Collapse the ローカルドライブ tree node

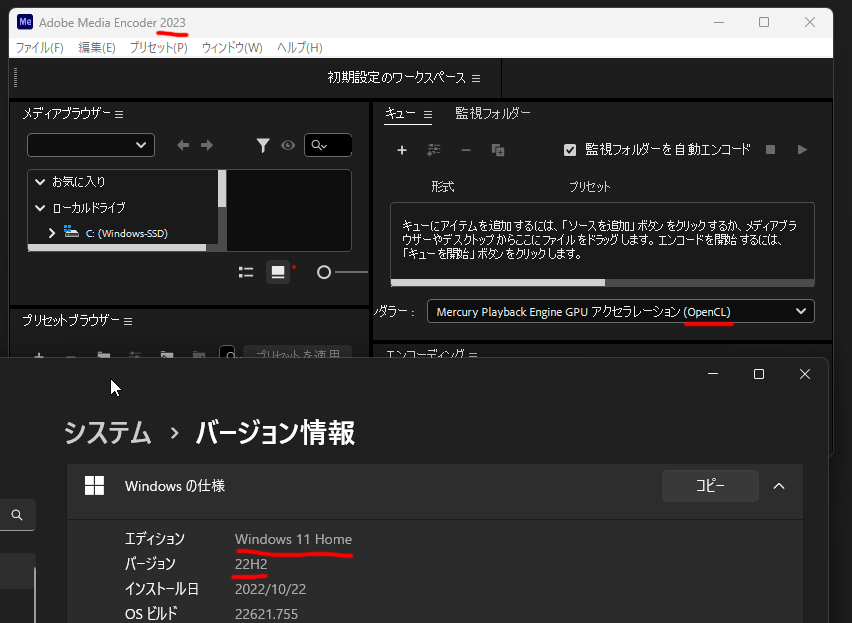tap(40, 207)
